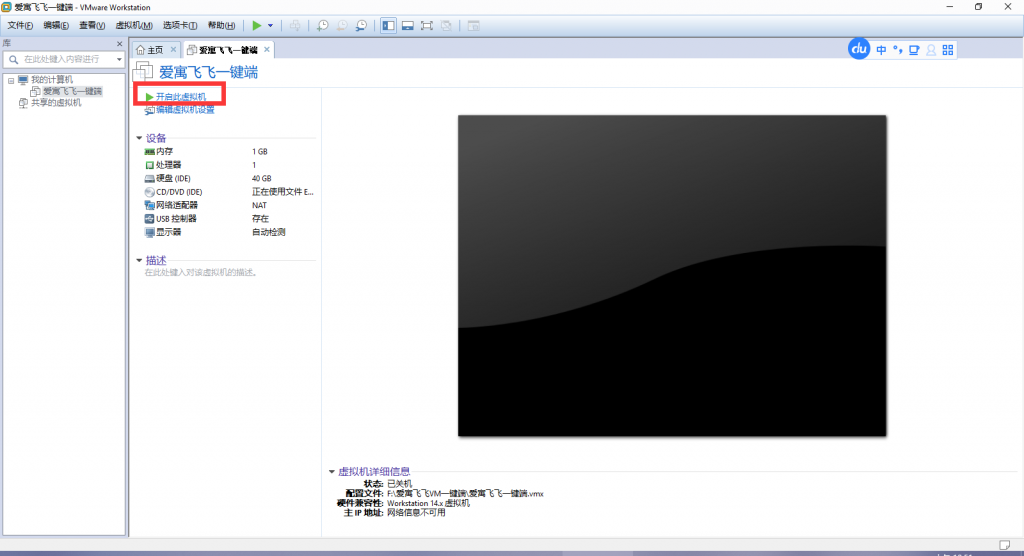This screenshot has width=1024, height=556.
Task: Open the 编辑(E) menu
Action: tap(56, 25)
